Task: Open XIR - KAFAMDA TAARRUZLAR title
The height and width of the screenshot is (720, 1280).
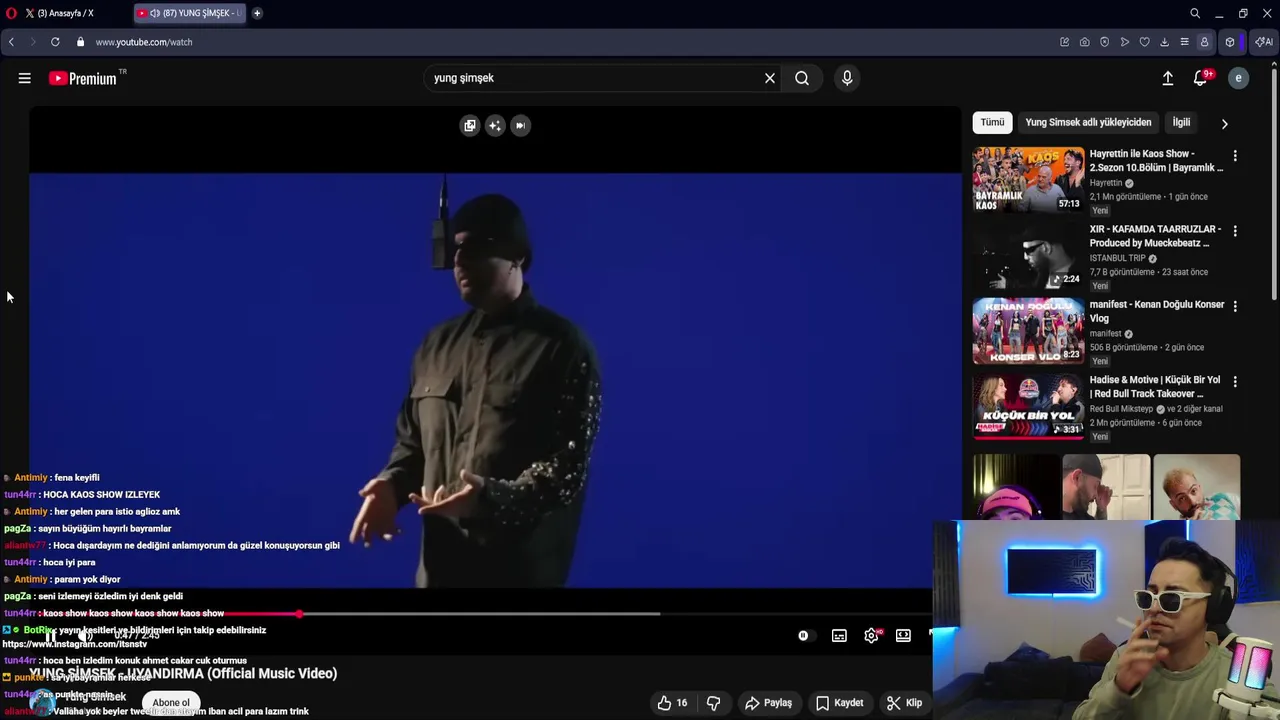Action: tap(1155, 236)
